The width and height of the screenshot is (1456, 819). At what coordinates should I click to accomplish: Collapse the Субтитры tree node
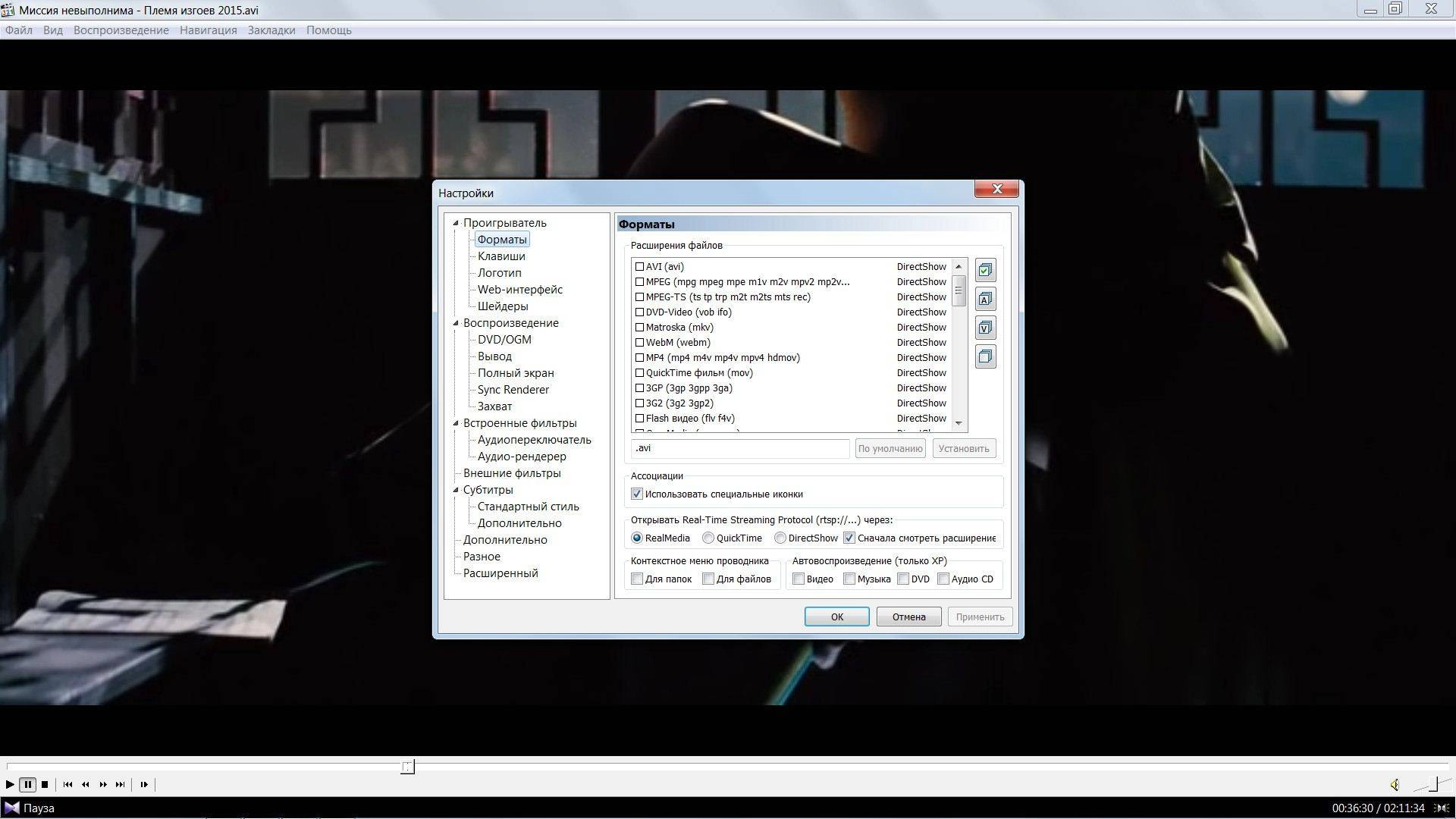(456, 490)
